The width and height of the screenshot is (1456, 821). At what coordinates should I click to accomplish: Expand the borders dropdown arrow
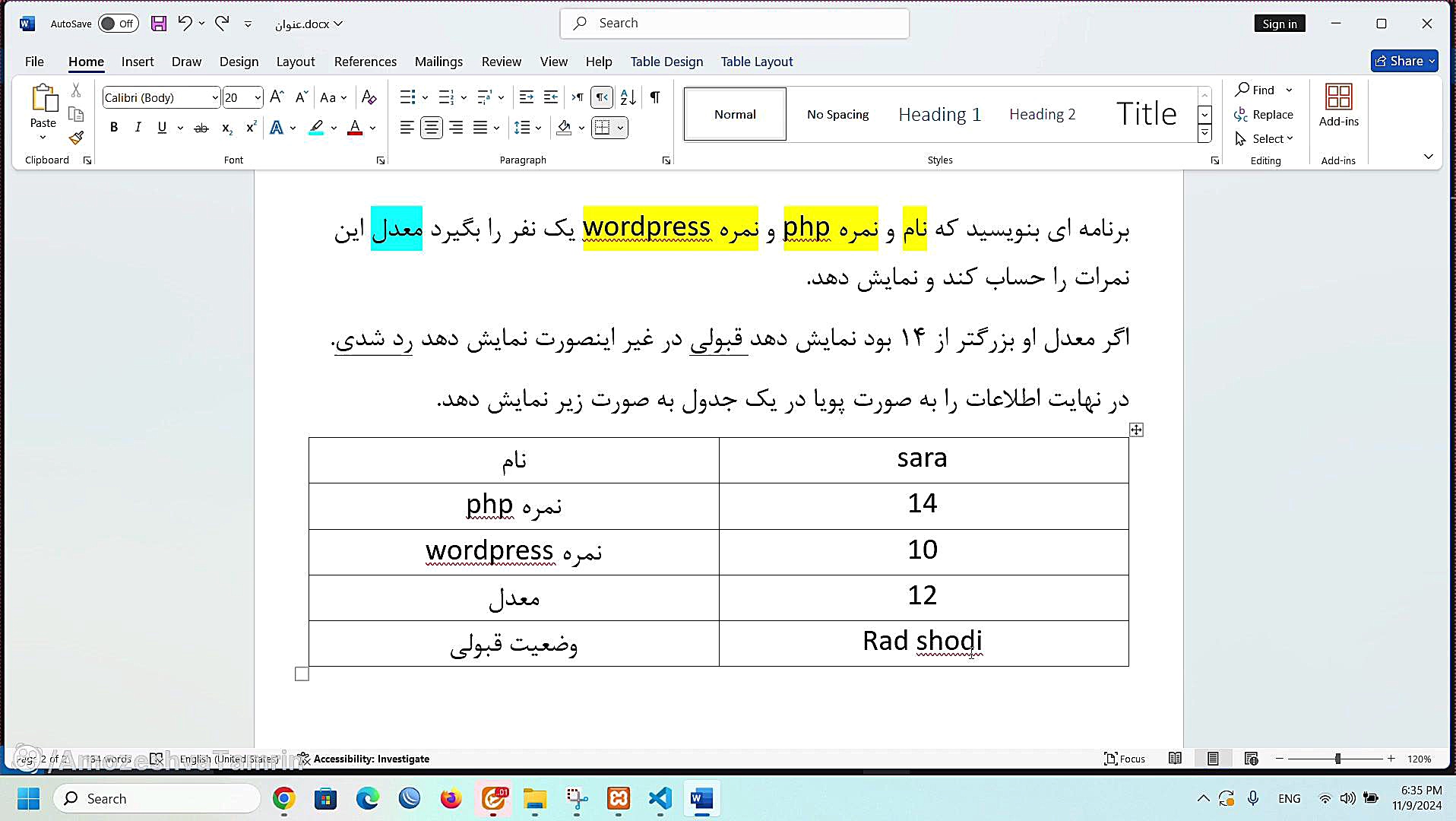pyautogui.click(x=620, y=128)
